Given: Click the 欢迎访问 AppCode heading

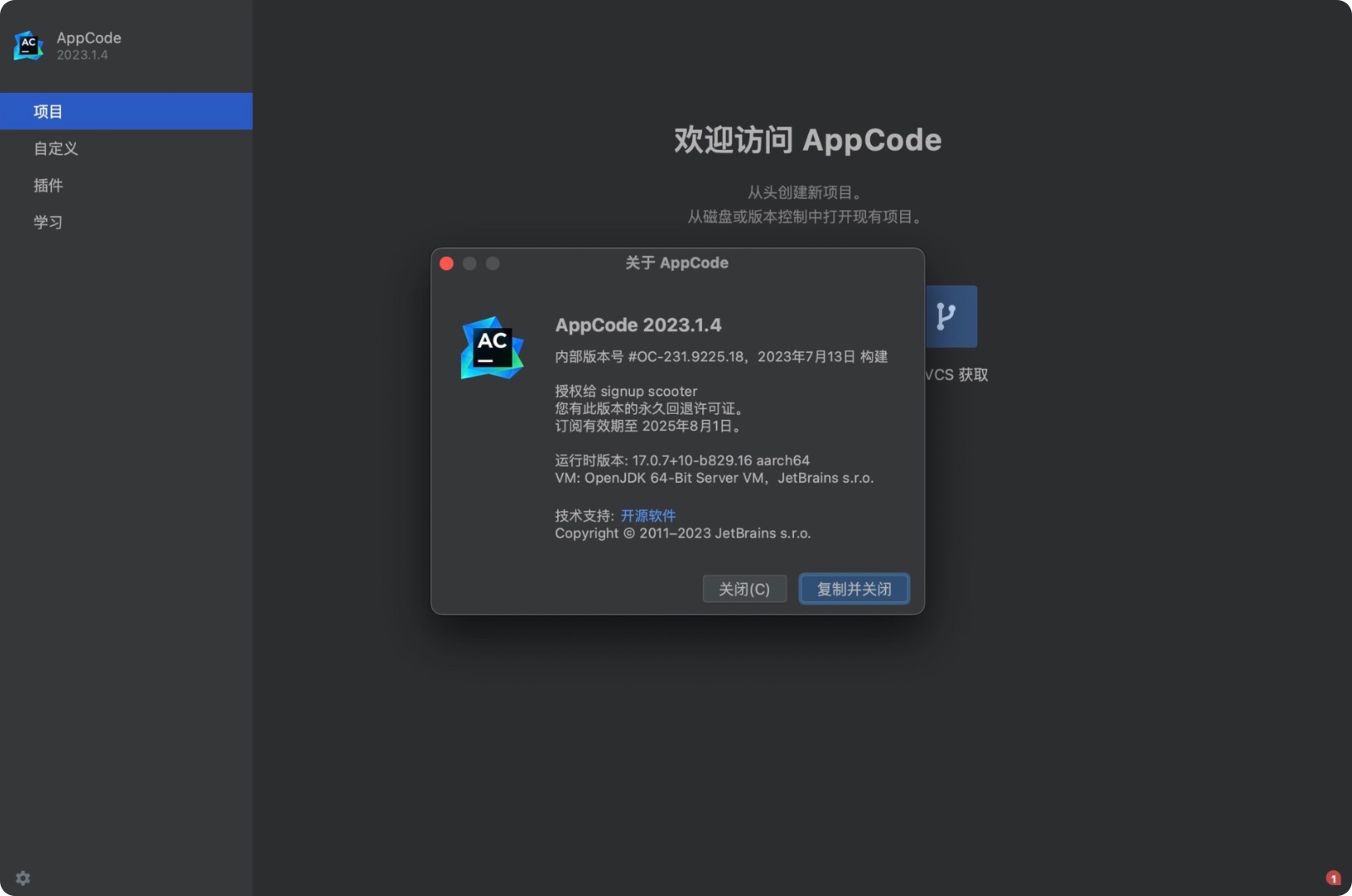Looking at the screenshot, I should click(808, 140).
